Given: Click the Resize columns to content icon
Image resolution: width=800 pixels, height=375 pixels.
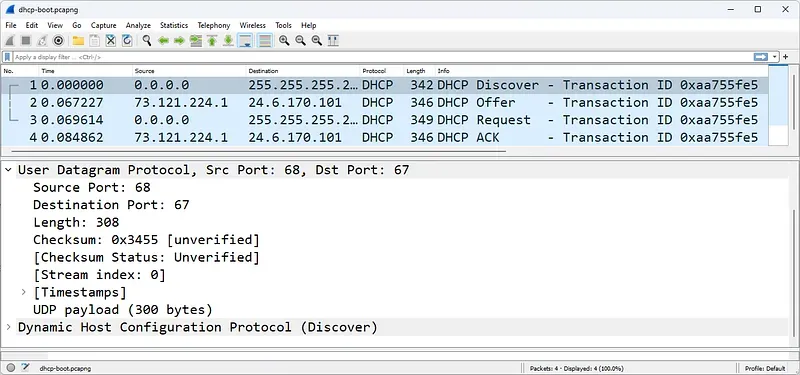Looking at the screenshot, I should tap(333, 41).
